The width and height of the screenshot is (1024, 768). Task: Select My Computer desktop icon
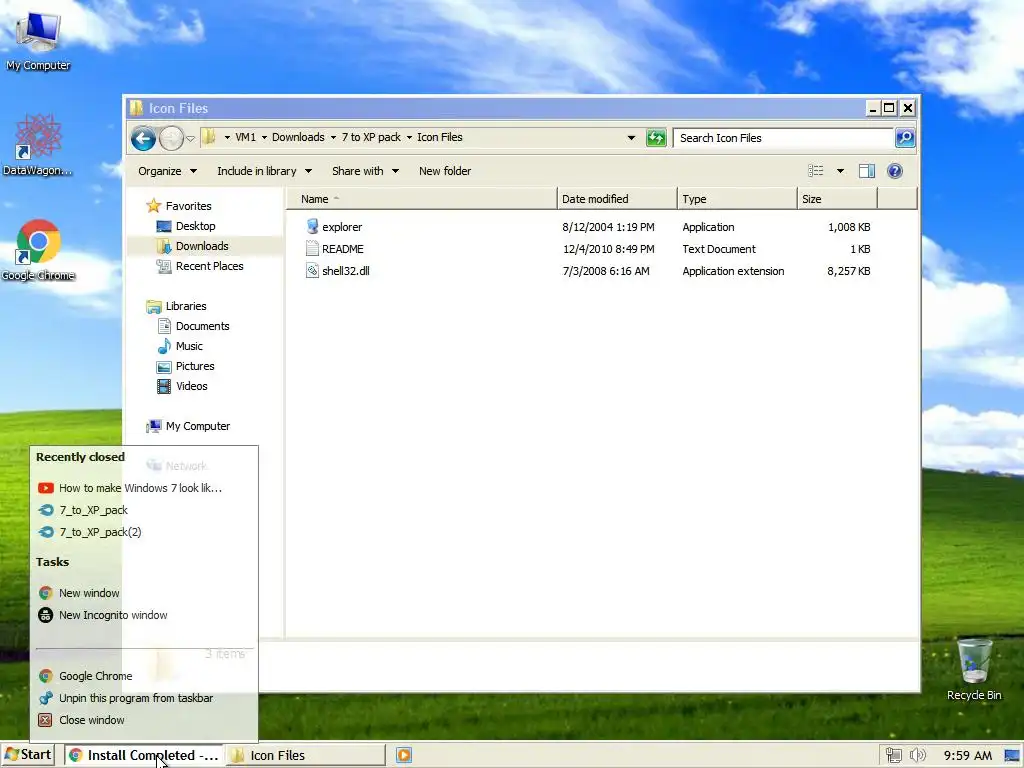[x=38, y=40]
